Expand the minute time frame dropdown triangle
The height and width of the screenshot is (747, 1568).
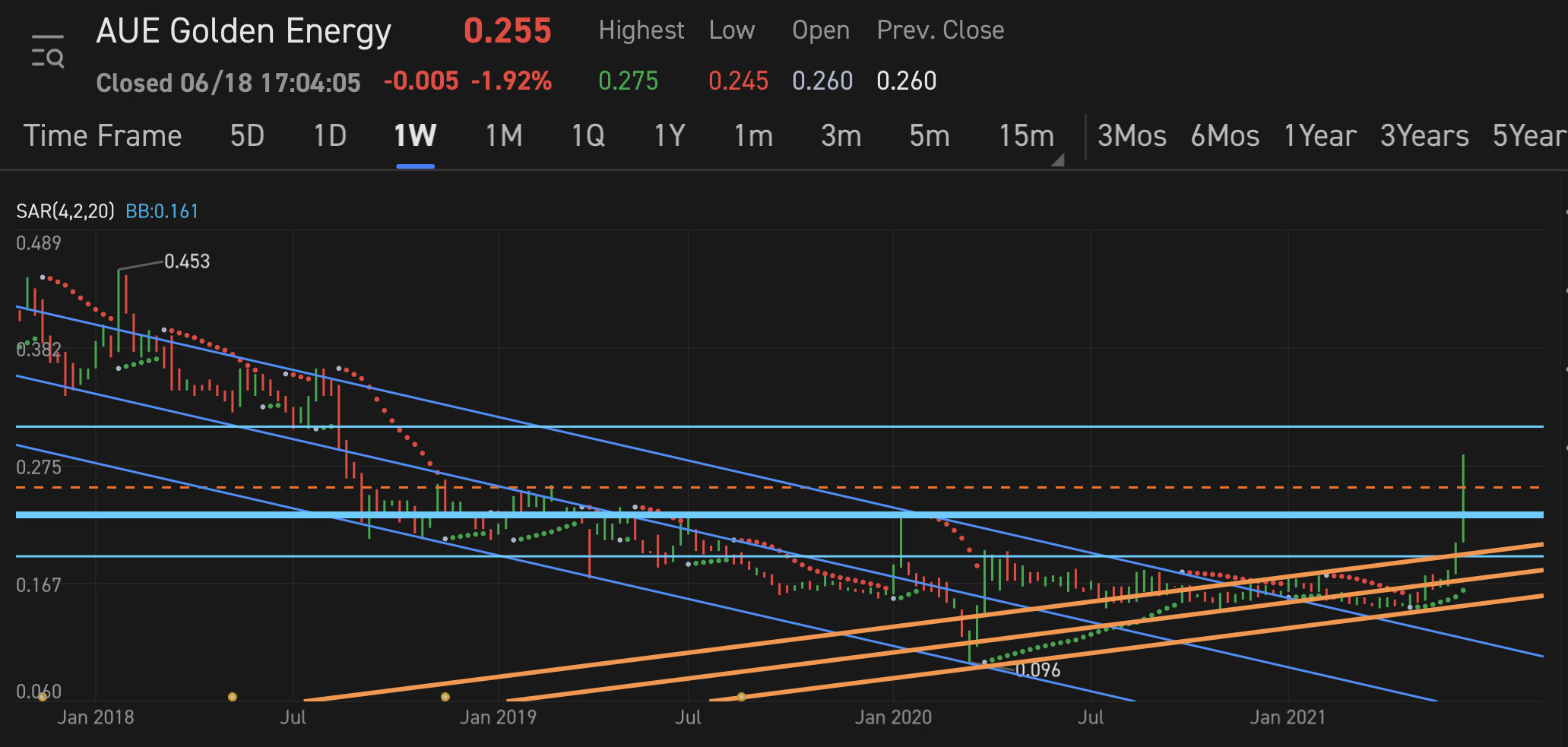coord(1057,160)
